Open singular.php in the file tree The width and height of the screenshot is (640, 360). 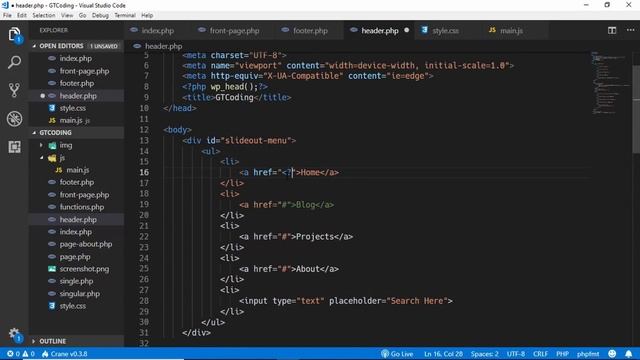(79, 293)
